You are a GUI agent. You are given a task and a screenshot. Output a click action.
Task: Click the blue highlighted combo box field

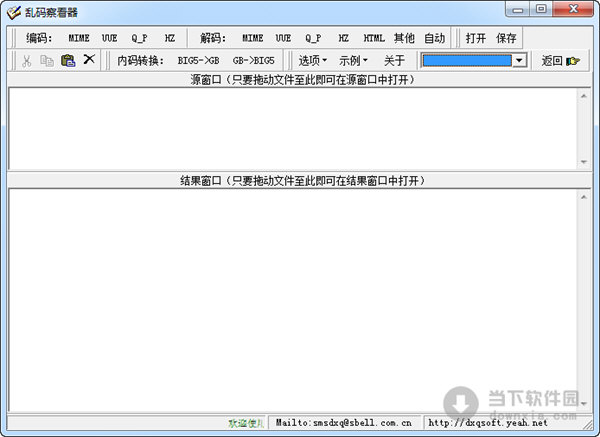[x=467, y=60]
